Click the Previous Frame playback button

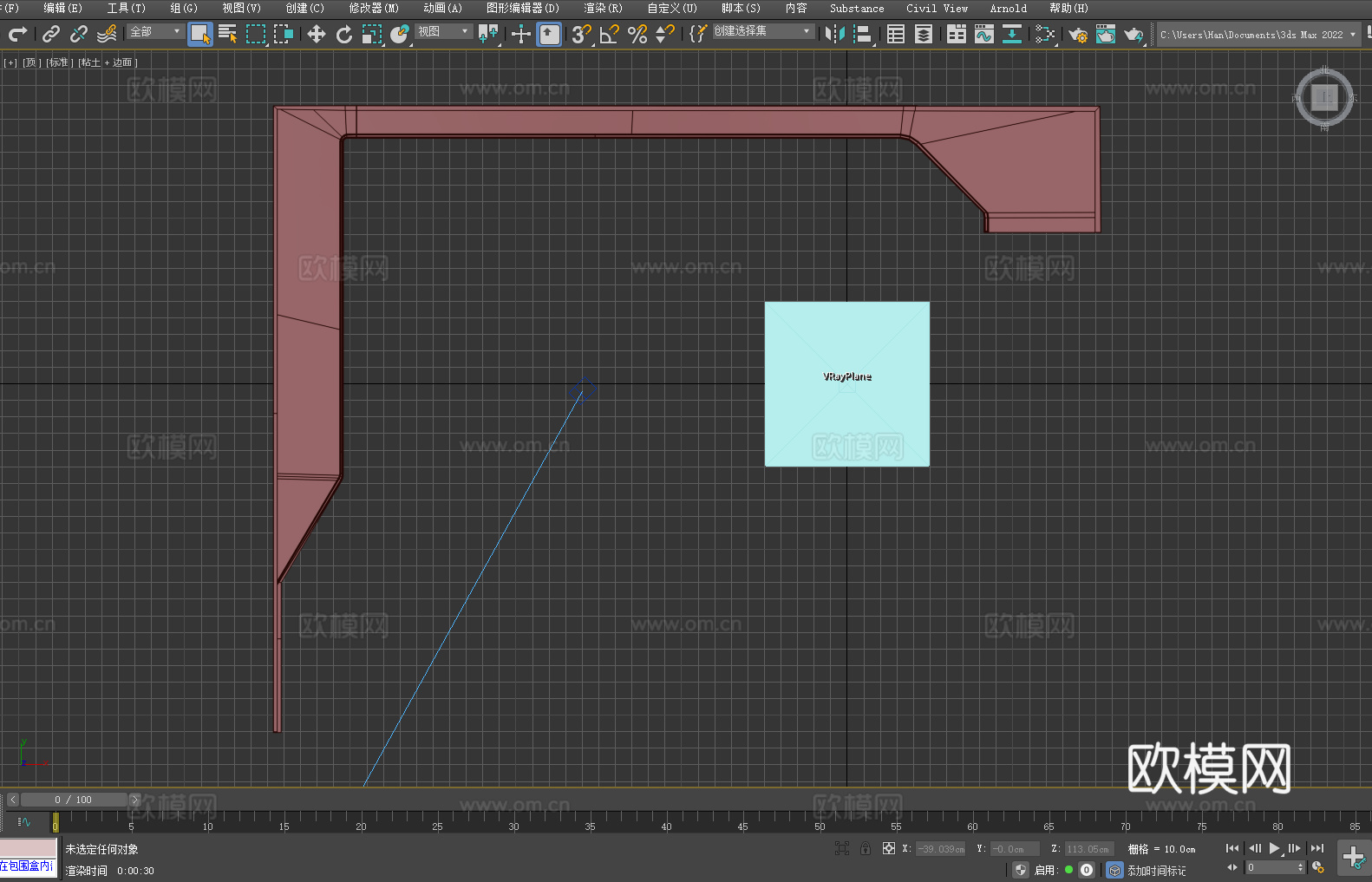click(1254, 848)
